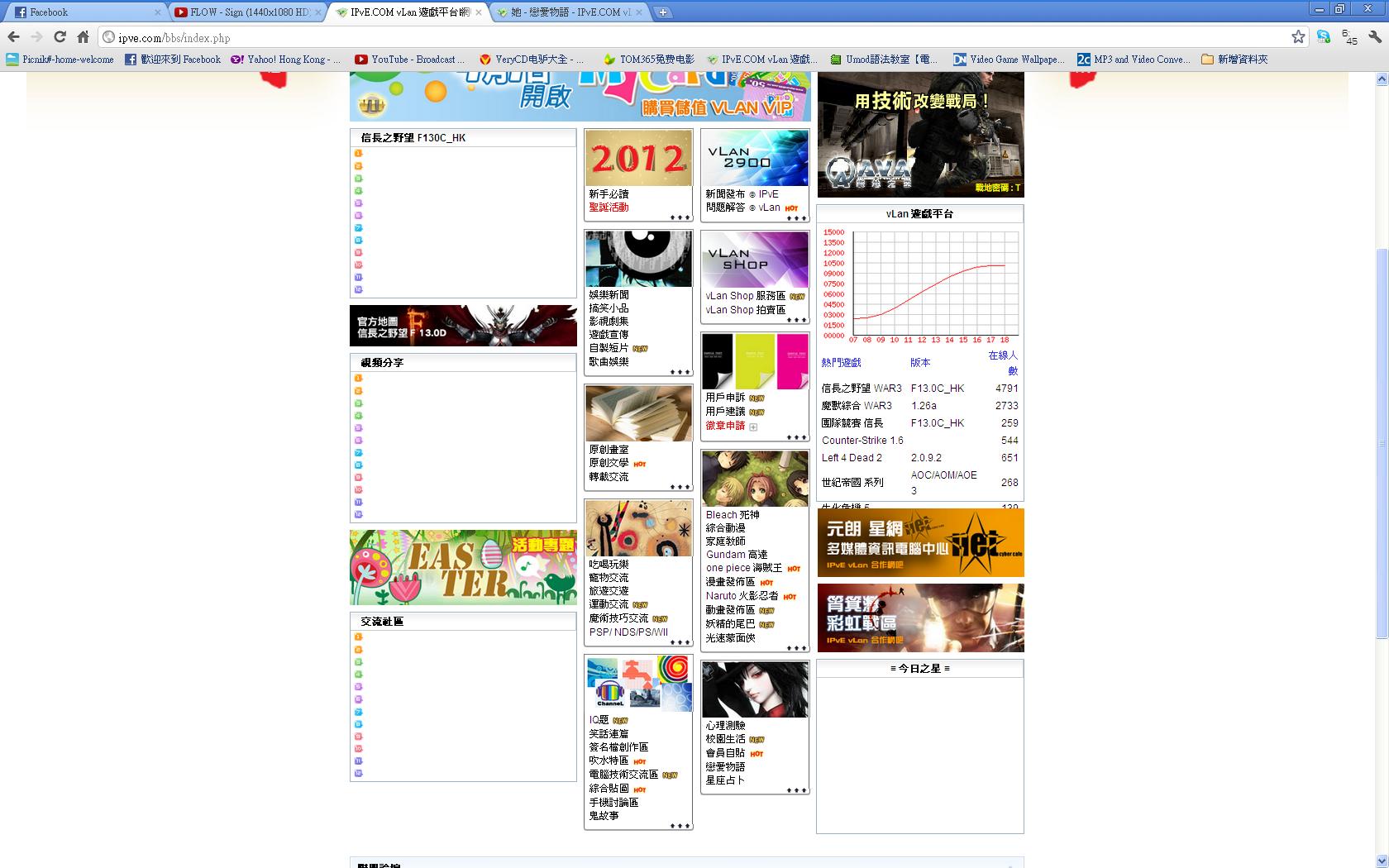Open the Skype extension icon in toolbar
The image size is (1389, 868).
pos(1324,37)
